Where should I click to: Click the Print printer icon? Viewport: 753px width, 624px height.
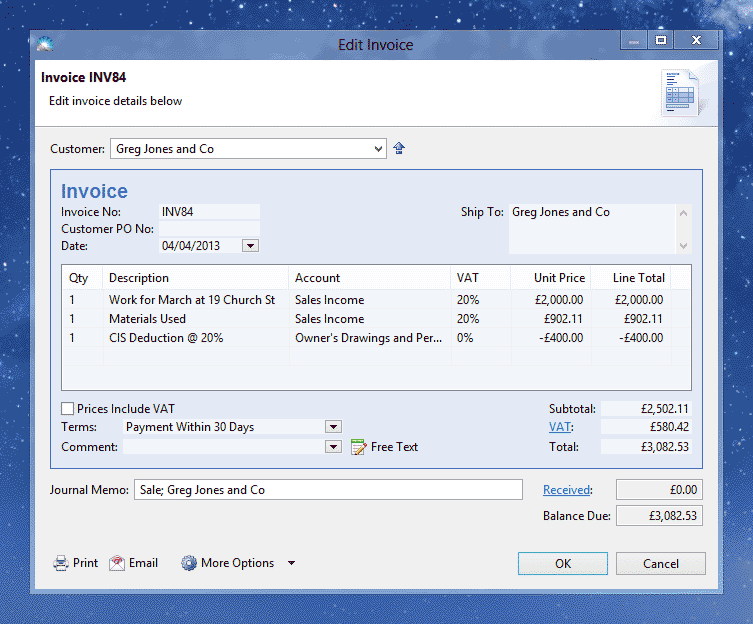point(61,563)
